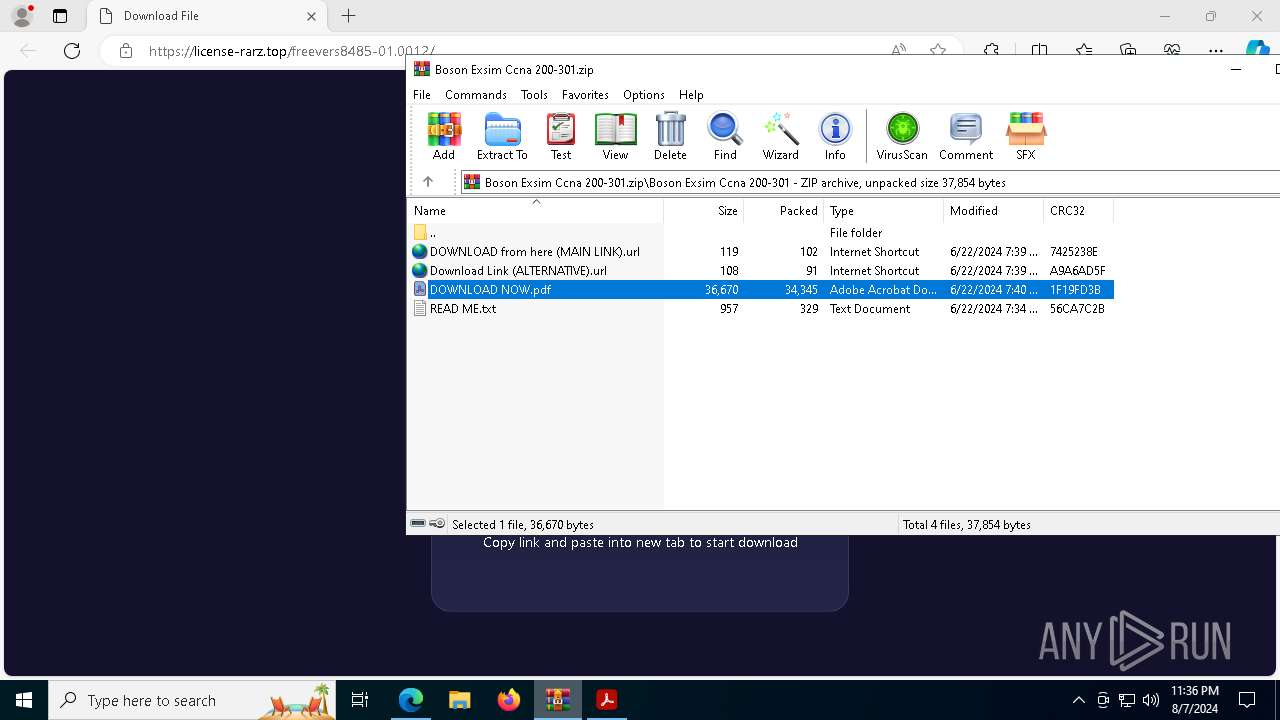Close the 'Download File' tab
The height and width of the screenshot is (720, 1280).
[x=311, y=16]
